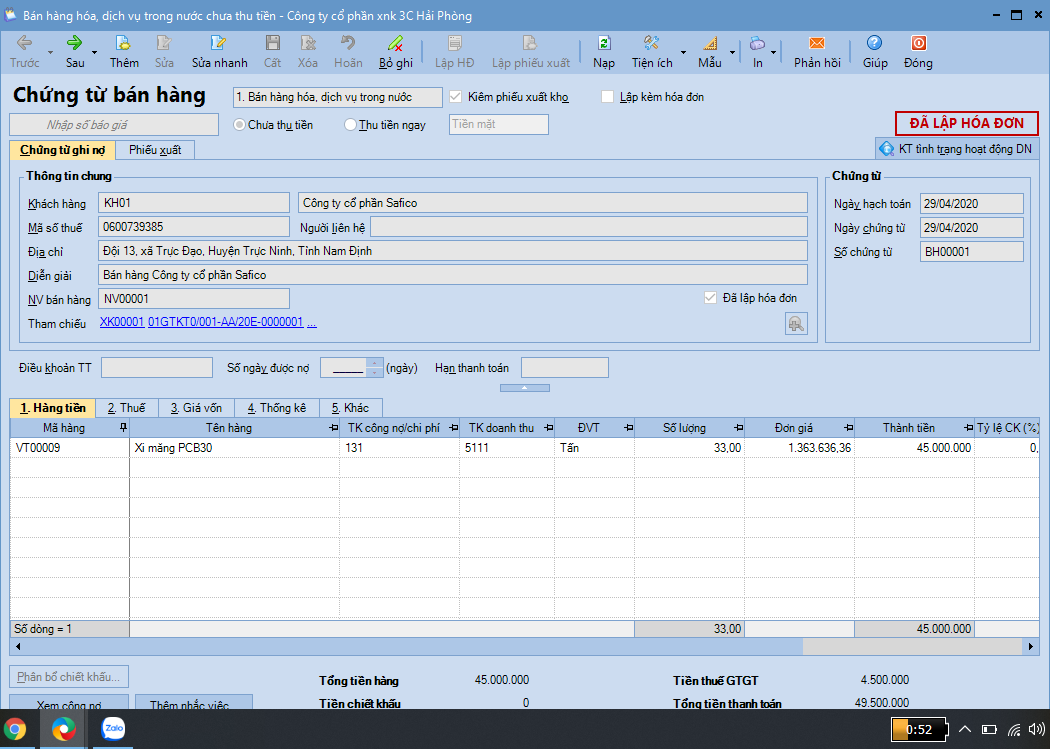1050x749 pixels.
Task: Open the 3. Giá vốn tab
Action: (195, 408)
